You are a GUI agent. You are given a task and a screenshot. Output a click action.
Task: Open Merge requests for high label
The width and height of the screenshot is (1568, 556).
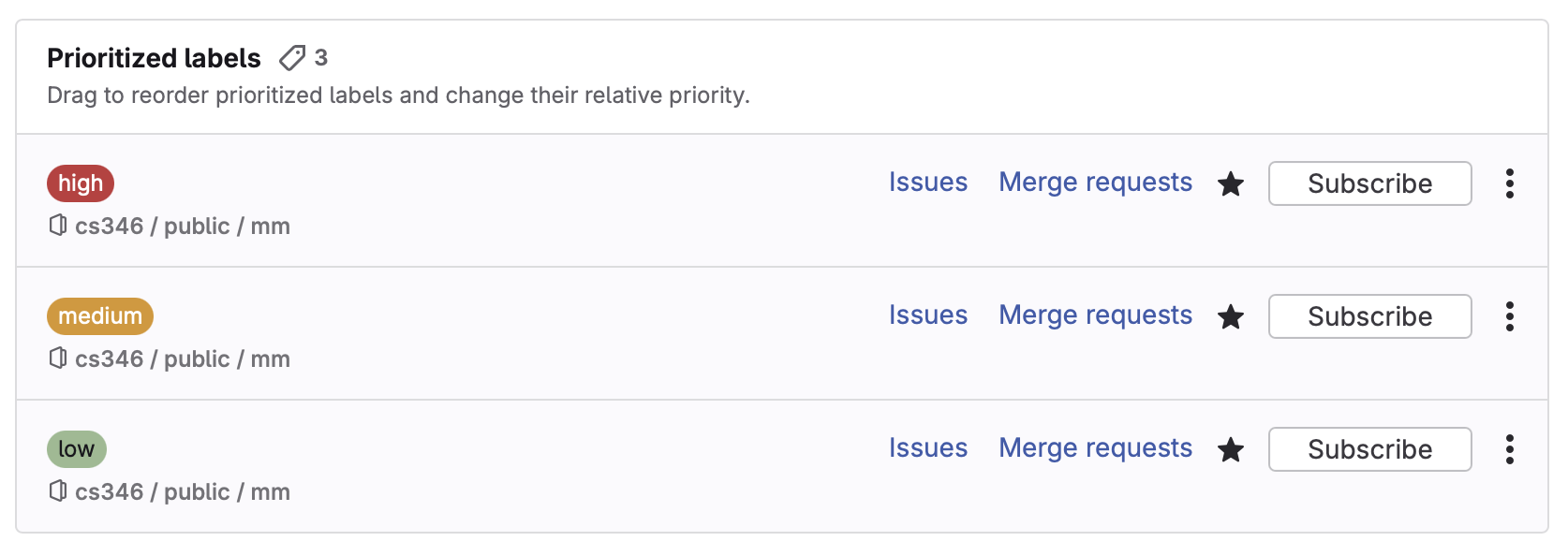(1095, 182)
